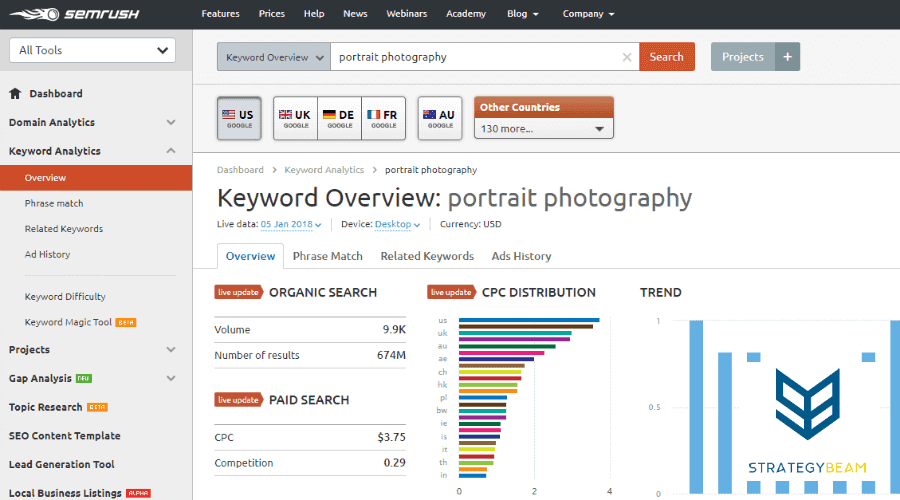Open Help in the top navigation
This screenshot has width=900, height=500.
314,14
